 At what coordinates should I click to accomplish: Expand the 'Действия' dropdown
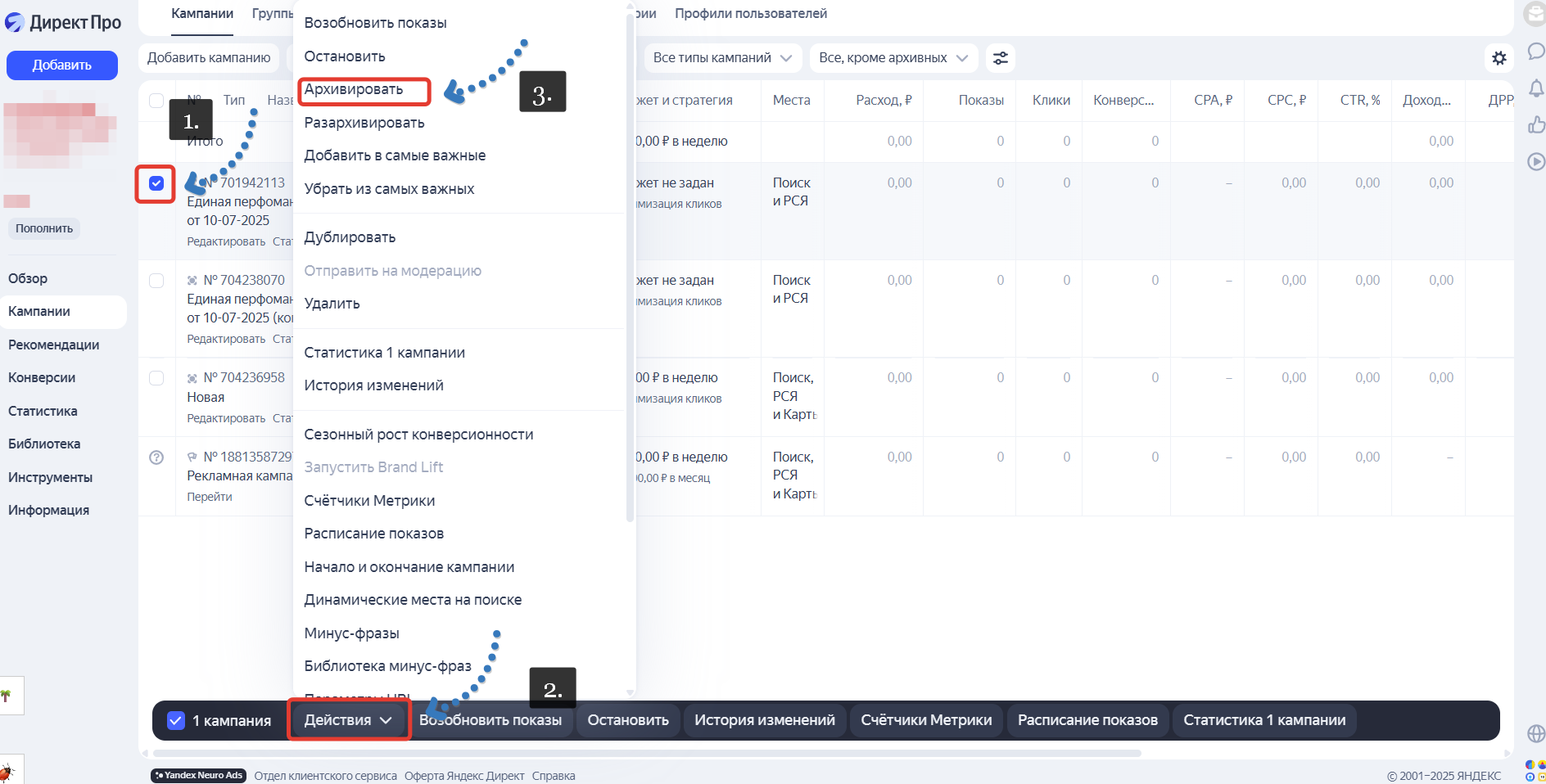[348, 720]
